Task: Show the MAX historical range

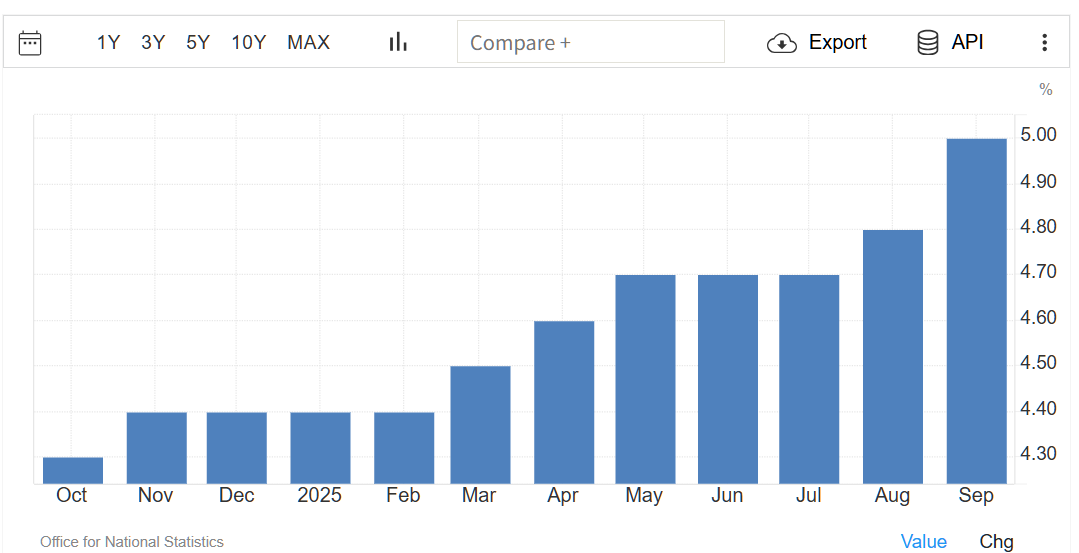Action: pos(308,43)
